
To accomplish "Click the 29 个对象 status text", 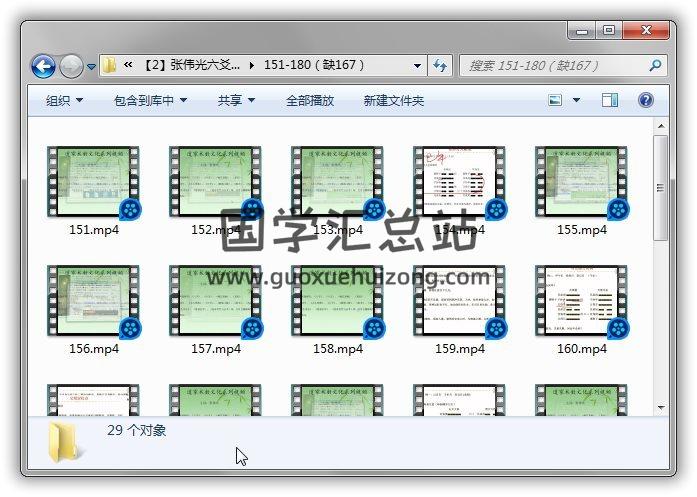I will point(136,430).
